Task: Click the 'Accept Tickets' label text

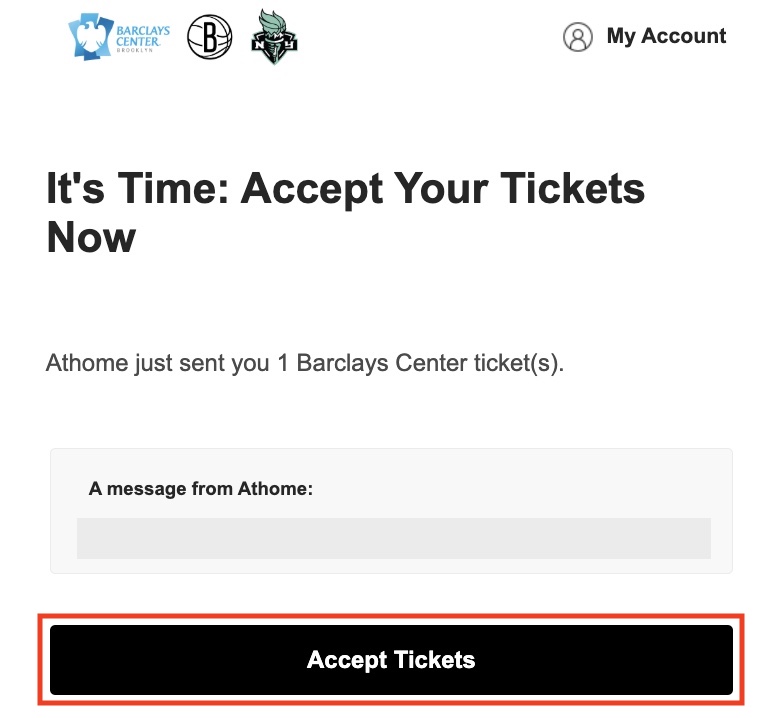Action: coord(391,660)
